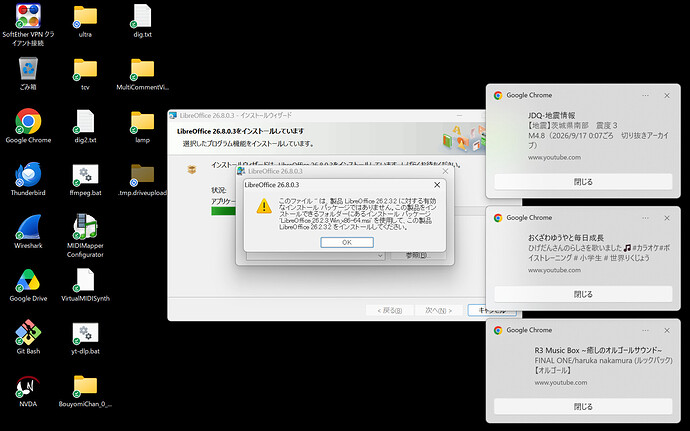Open the path combo box dropdown arrow
Viewport: 690px width, 431px height.
[x=380, y=256]
